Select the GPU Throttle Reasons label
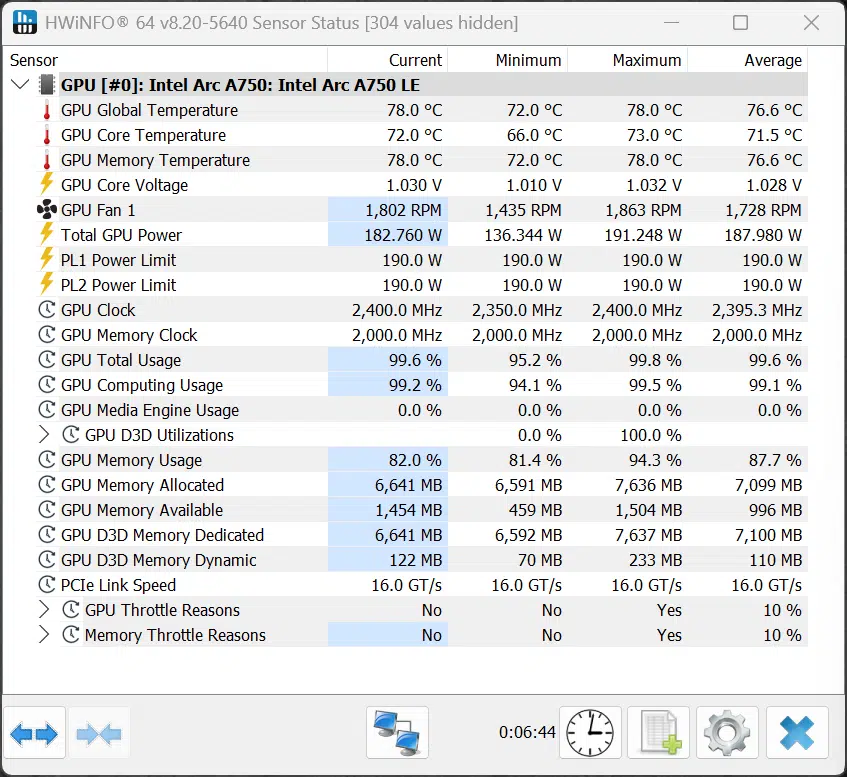The height and width of the screenshot is (777, 847). (162, 610)
